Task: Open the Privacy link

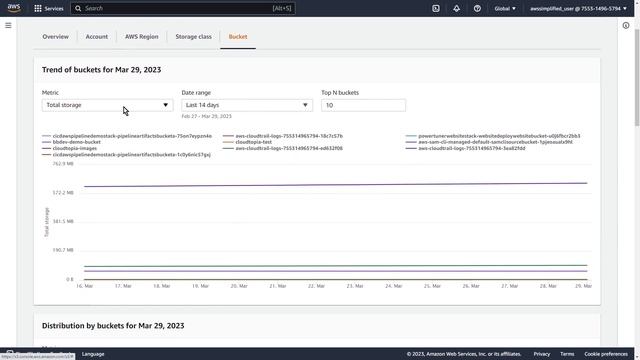Action: [x=542, y=354]
